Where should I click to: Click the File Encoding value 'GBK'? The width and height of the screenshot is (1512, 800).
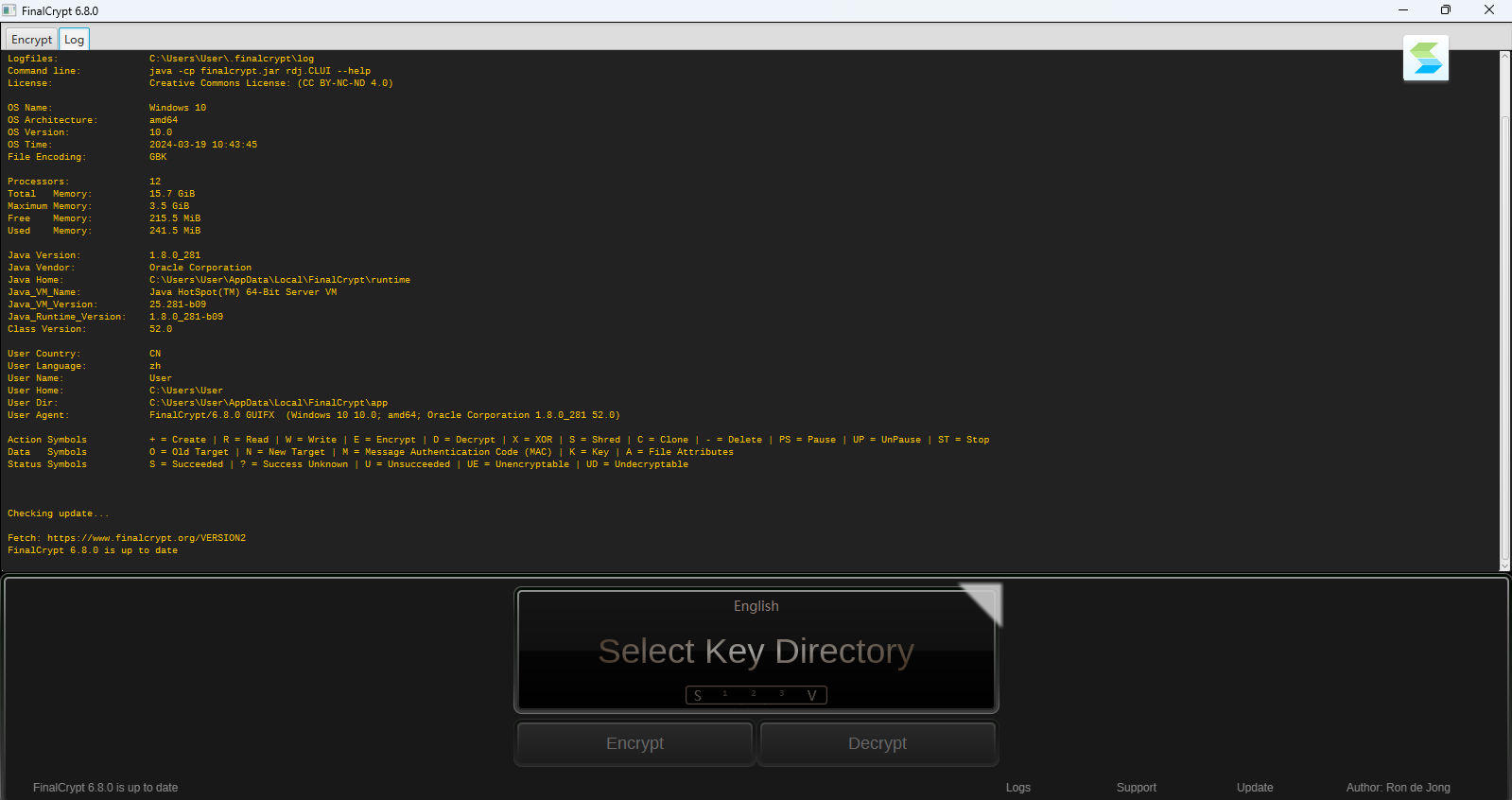pyautogui.click(x=158, y=157)
